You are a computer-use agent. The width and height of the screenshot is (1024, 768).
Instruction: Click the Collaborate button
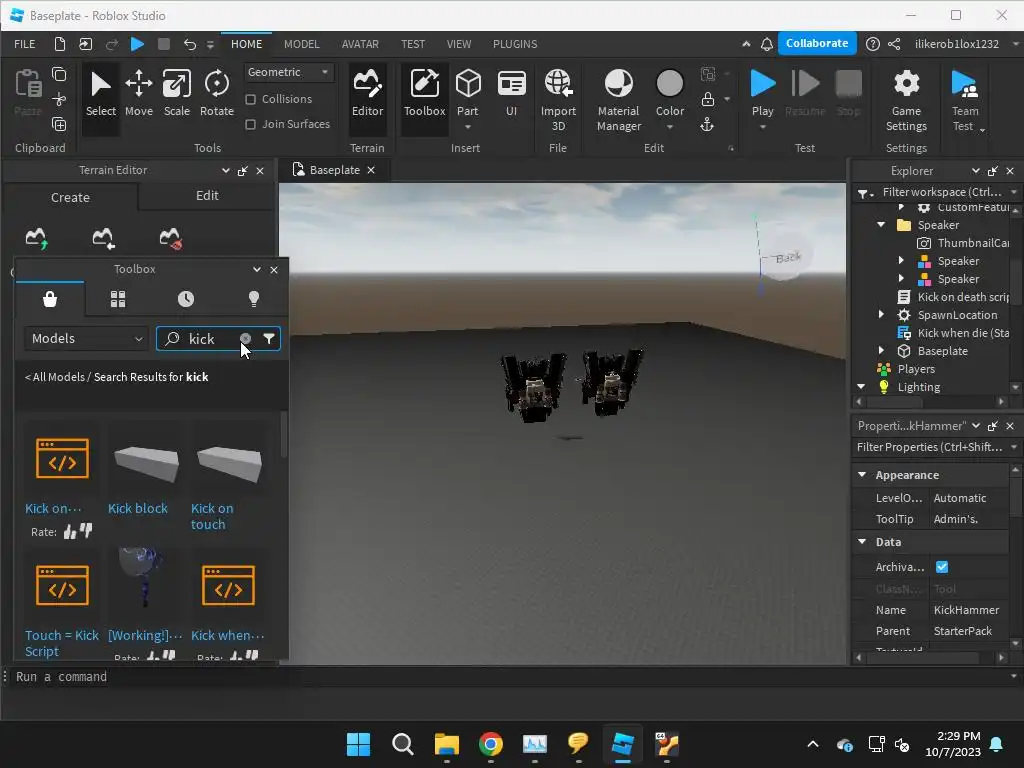pyautogui.click(x=817, y=43)
